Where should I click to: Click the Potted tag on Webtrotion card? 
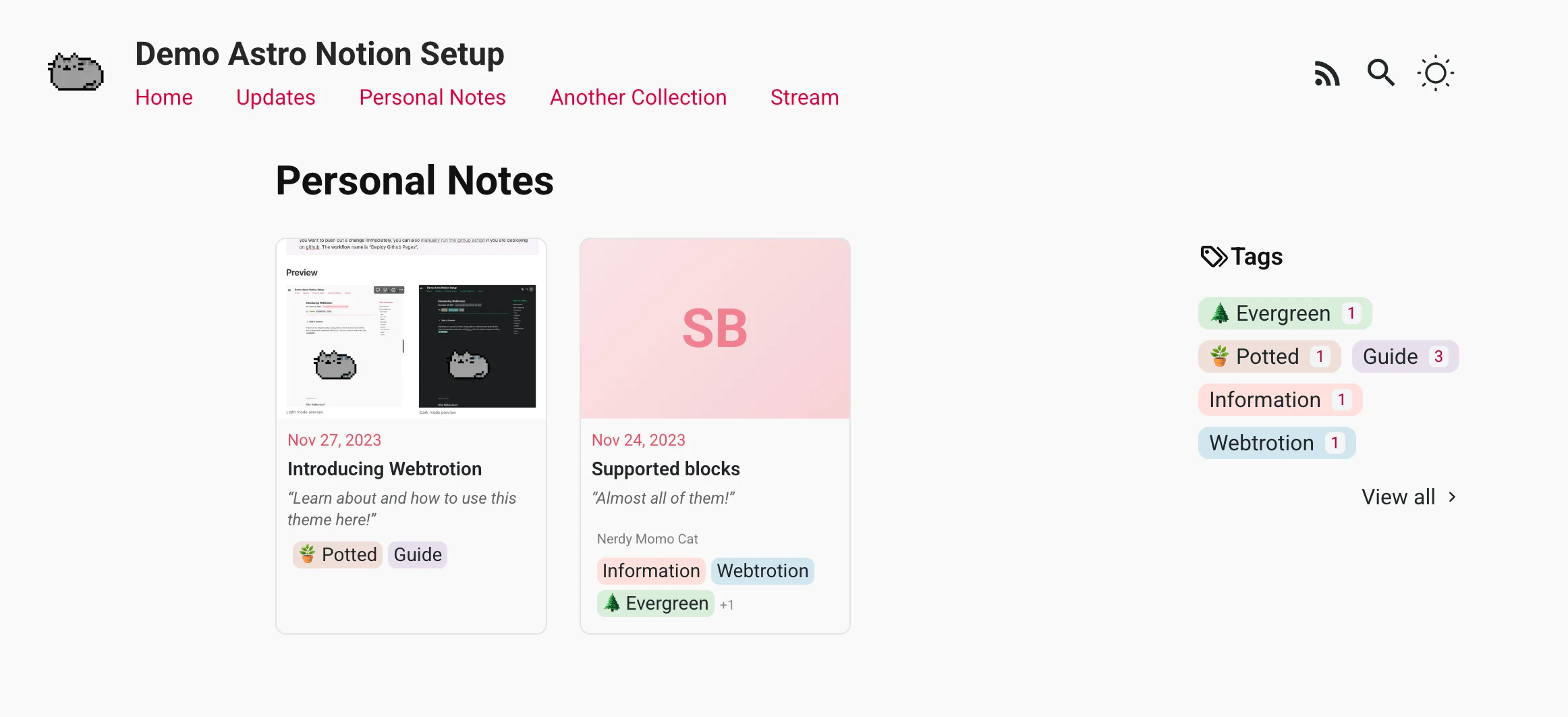[x=338, y=555]
